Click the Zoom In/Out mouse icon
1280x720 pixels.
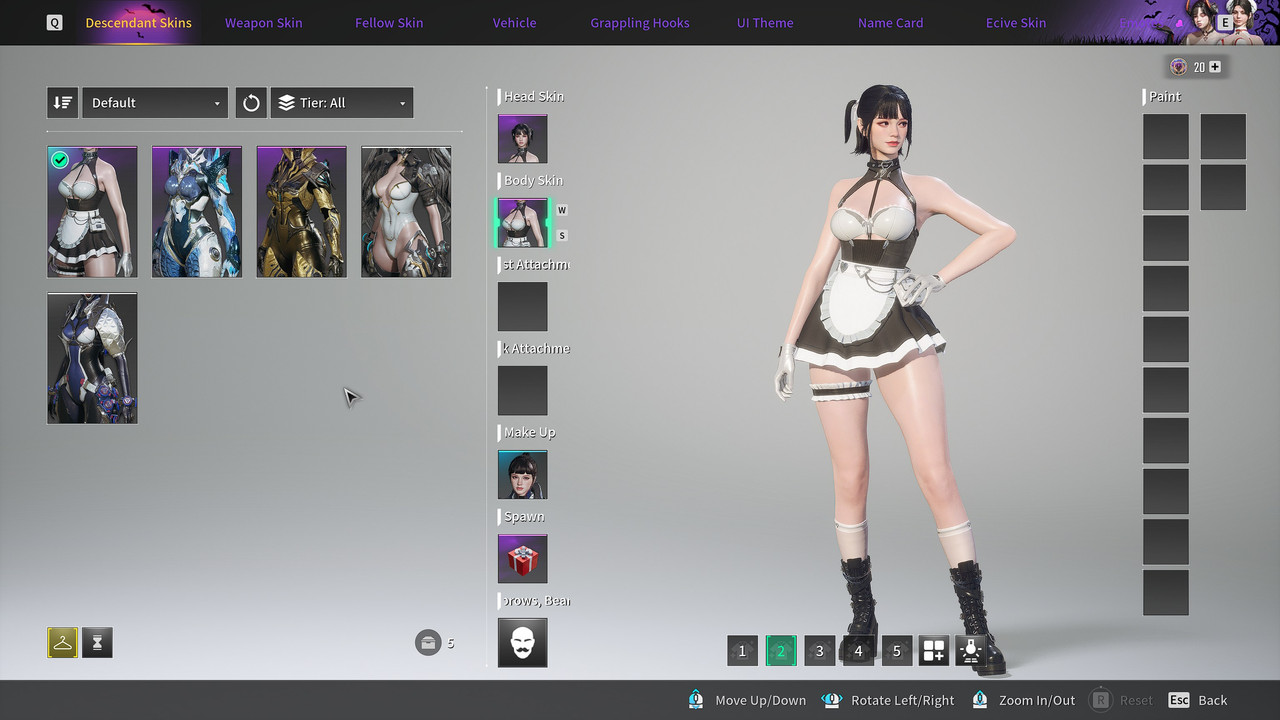(x=980, y=700)
